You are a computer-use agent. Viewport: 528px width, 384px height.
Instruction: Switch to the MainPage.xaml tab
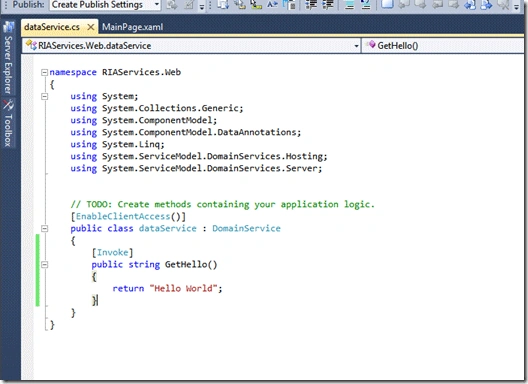click(x=132, y=27)
